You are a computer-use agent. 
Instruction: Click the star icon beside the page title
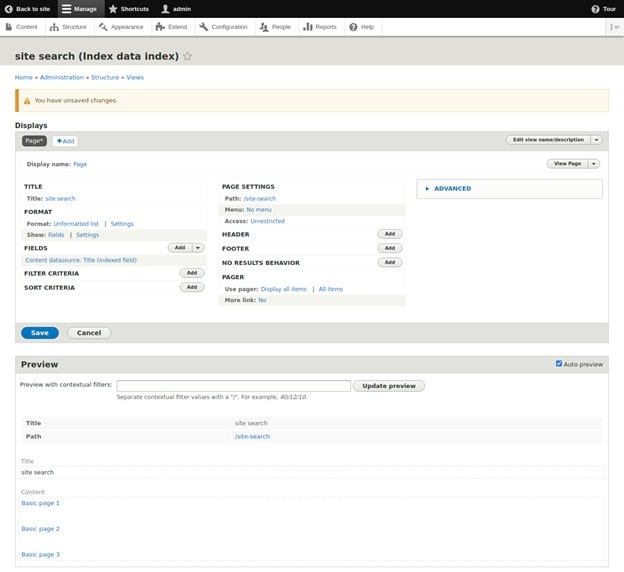tap(187, 57)
